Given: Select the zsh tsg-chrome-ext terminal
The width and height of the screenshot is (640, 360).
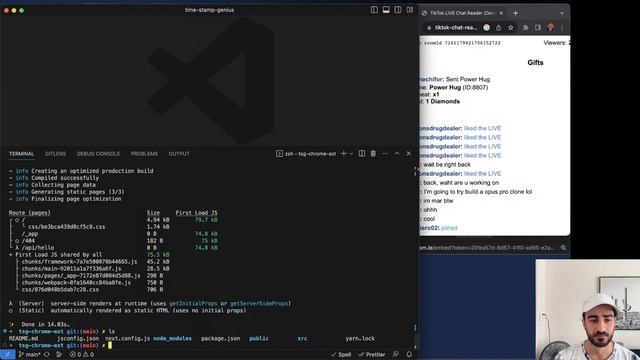Looking at the screenshot, I should coord(306,154).
